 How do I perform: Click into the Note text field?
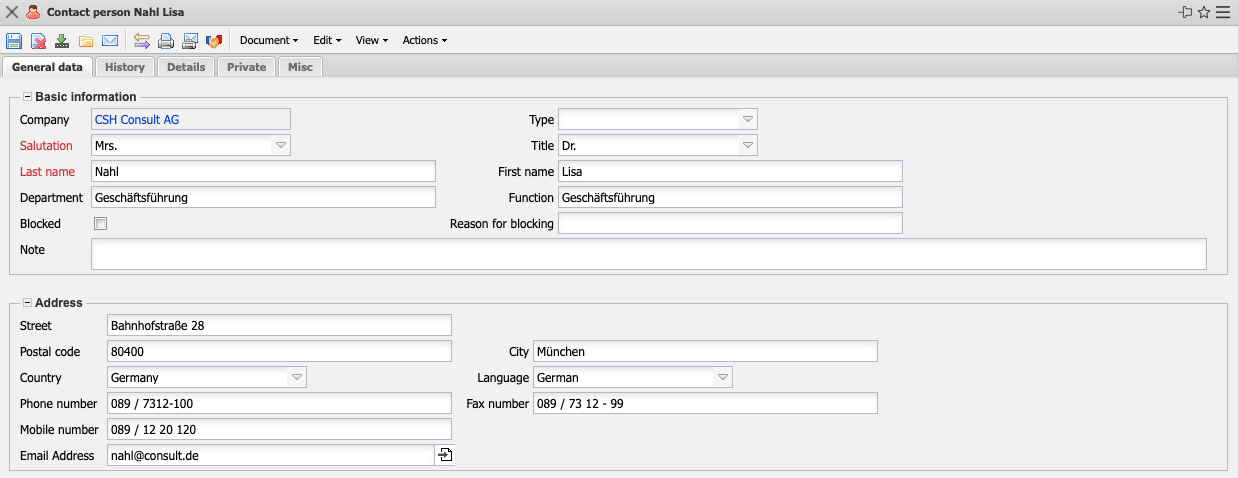coord(648,254)
